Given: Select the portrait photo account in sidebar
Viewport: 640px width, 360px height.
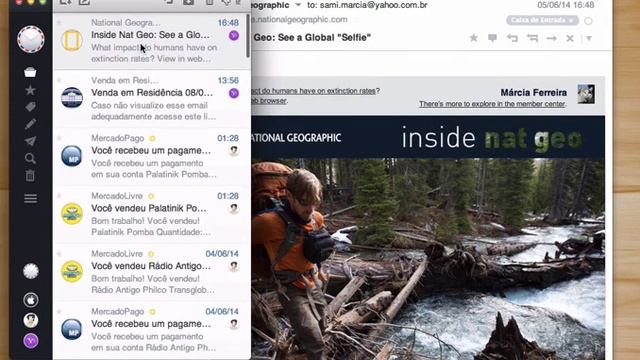Looking at the screenshot, I should [31, 320].
